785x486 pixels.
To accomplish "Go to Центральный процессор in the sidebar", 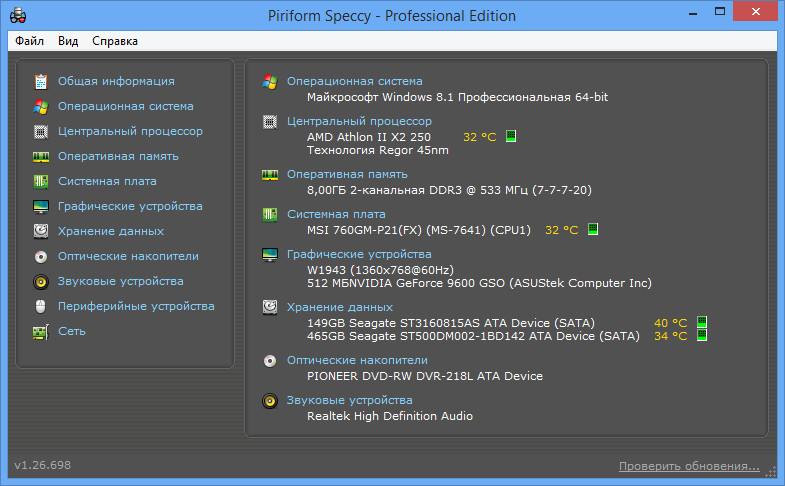I will pos(130,131).
